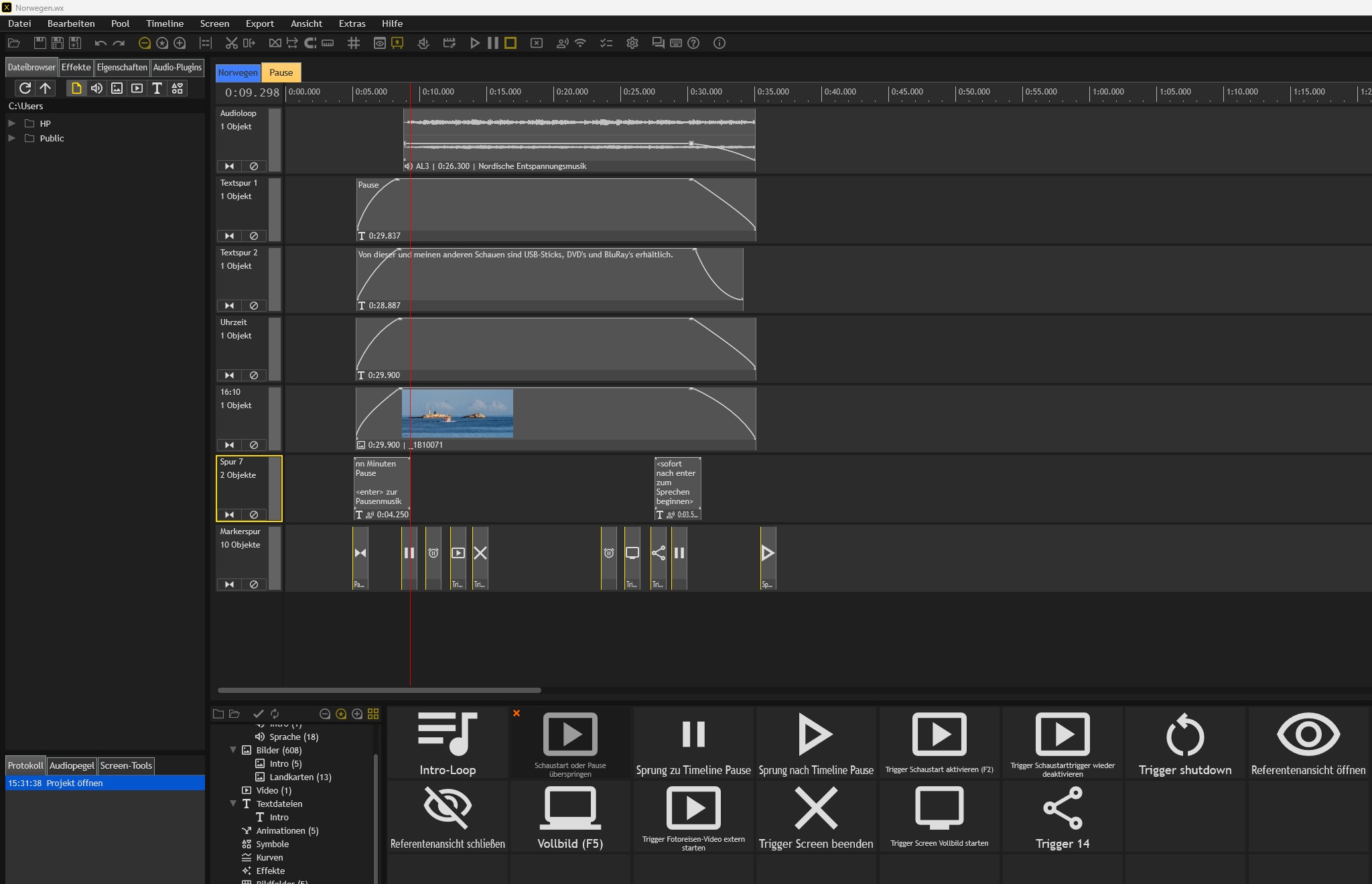Click the redo arrow in the toolbar
The height and width of the screenshot is (884, 1372).
[x=119, y=43]
